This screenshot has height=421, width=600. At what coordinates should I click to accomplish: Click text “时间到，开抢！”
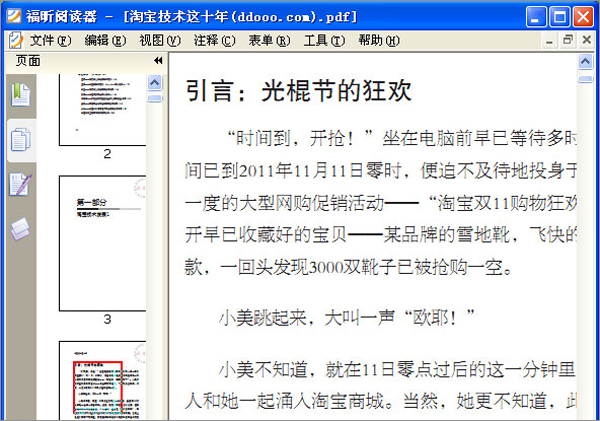pyautogui.click(x=300, y=138)
